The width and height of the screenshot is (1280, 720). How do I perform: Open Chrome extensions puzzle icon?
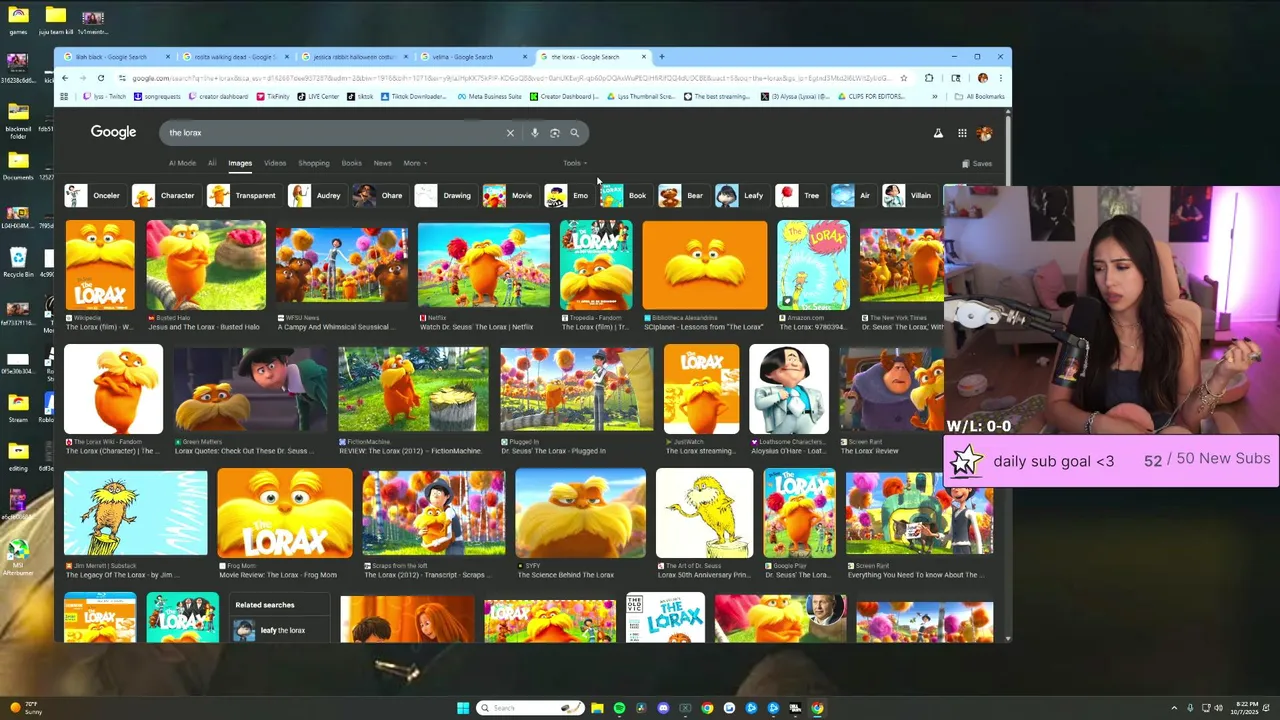929,78
